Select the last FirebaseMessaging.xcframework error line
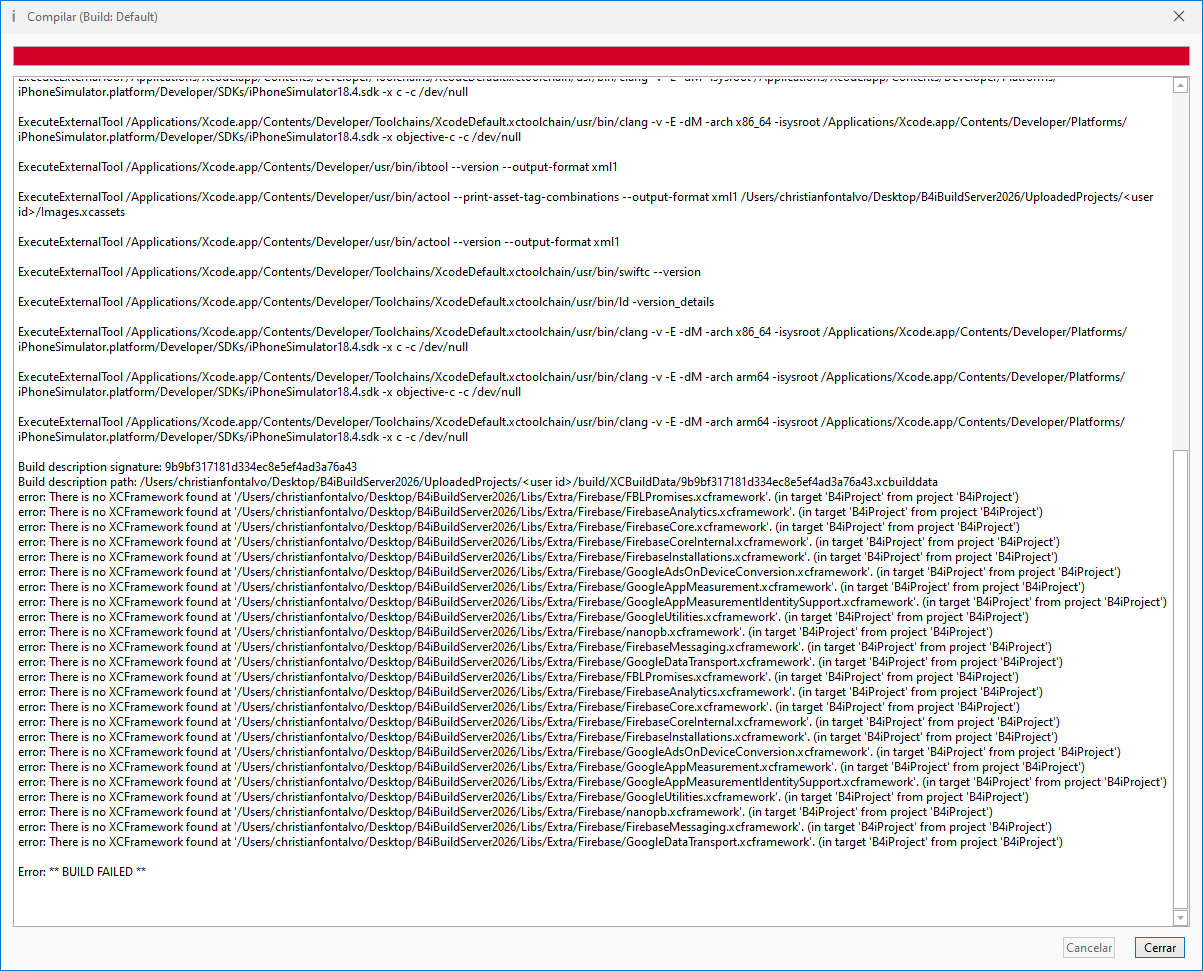1203x971 pixels. click(x=534, y=827)
